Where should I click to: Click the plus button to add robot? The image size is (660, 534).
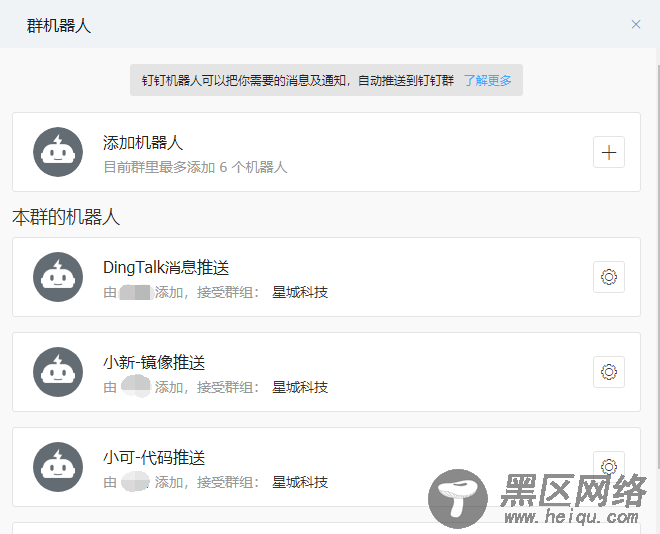609,152
